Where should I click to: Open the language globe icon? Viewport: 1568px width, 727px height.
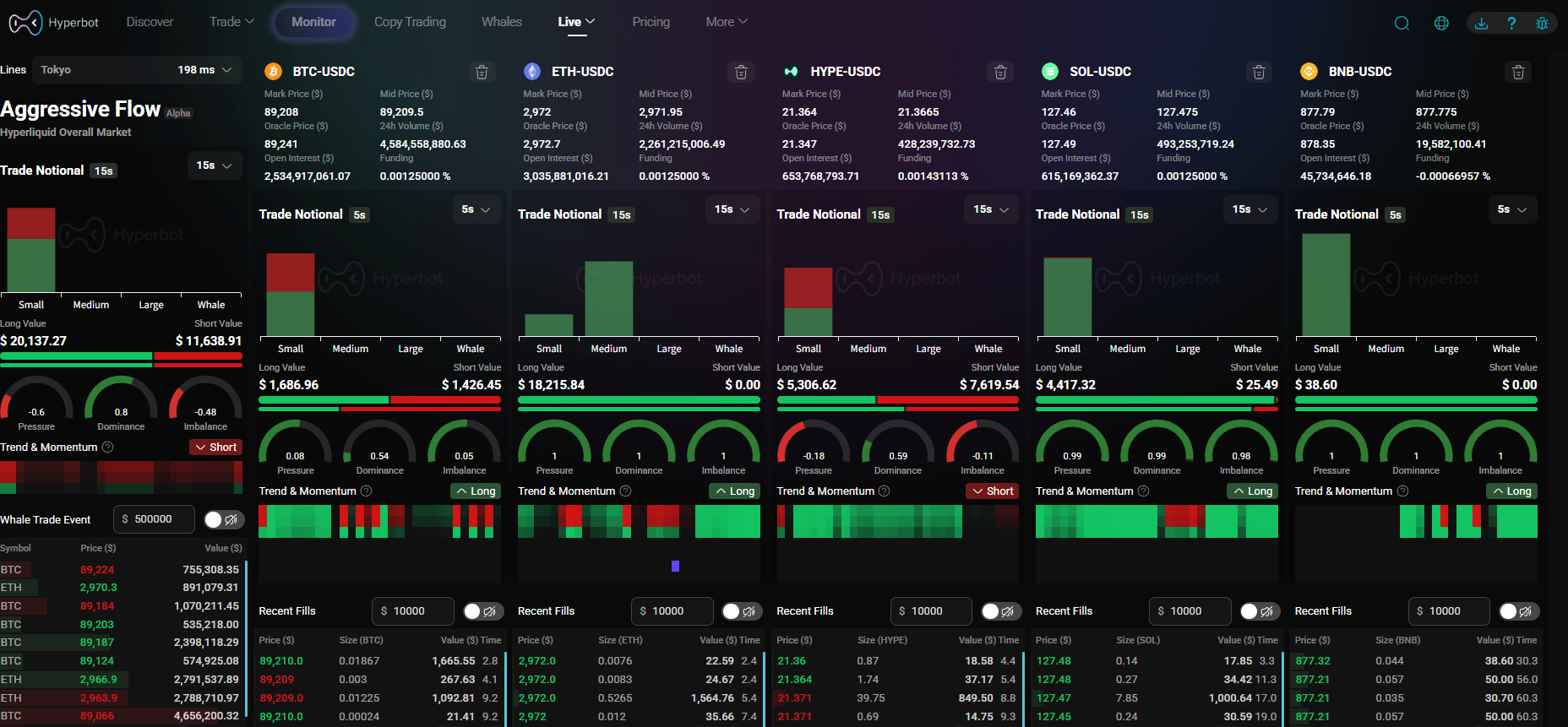pos(1441,23)
